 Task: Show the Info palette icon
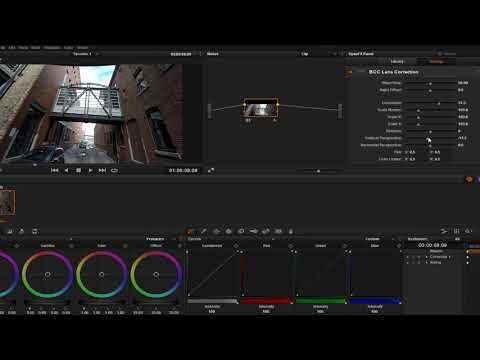pos(468,231)
